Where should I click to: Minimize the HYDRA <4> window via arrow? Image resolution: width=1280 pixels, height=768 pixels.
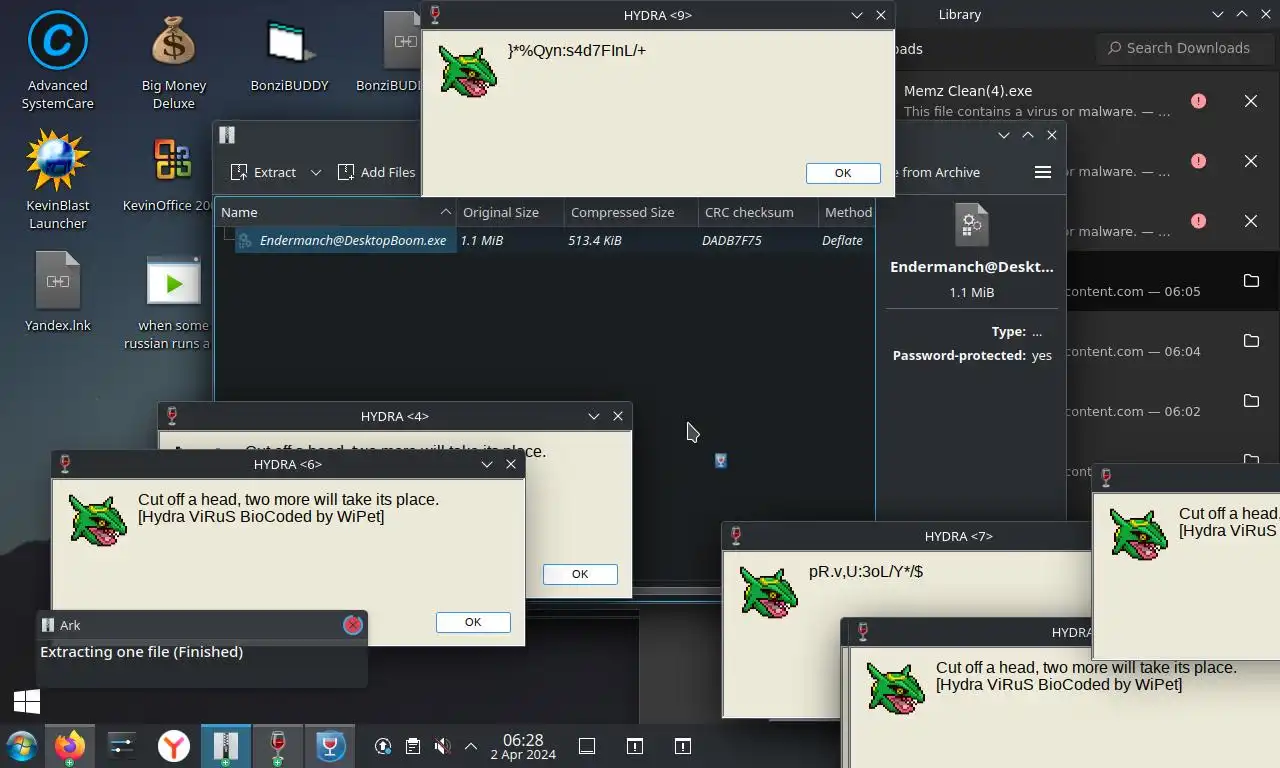click(594, 416)
